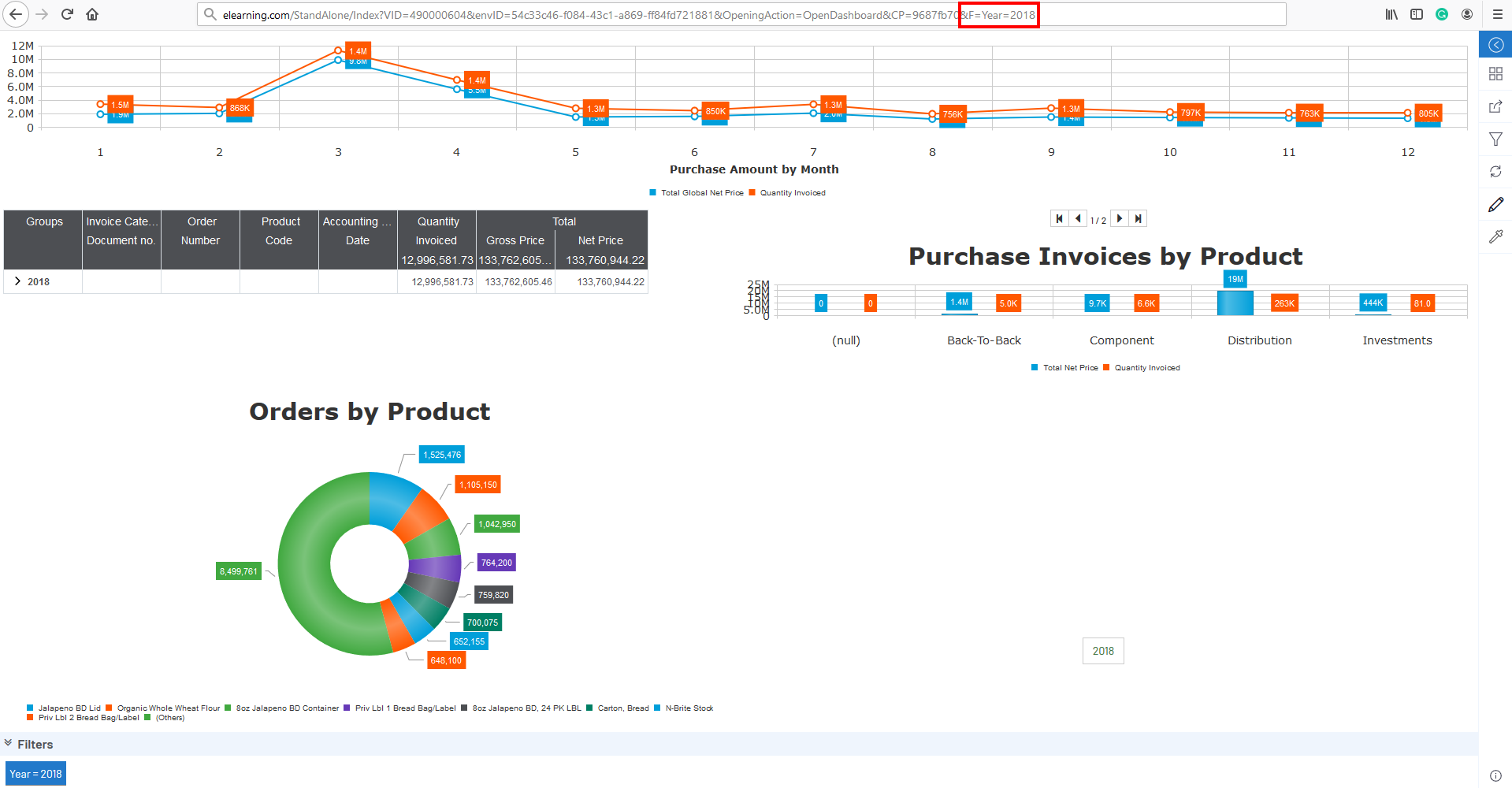This screenshot has height=788, width=1512.
Task: Click the pencil edit icon
Action: coord(1495,205)
